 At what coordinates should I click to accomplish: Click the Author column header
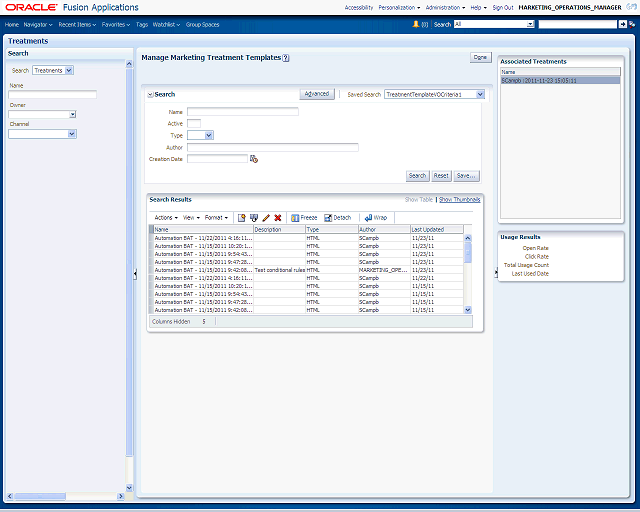(x=384, y=229)
